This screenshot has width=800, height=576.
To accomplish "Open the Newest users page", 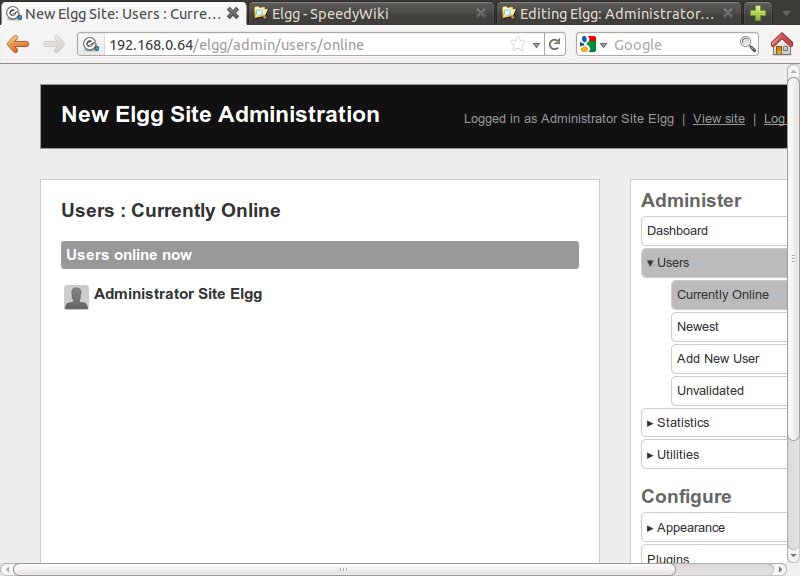I will tap(729, 327).
